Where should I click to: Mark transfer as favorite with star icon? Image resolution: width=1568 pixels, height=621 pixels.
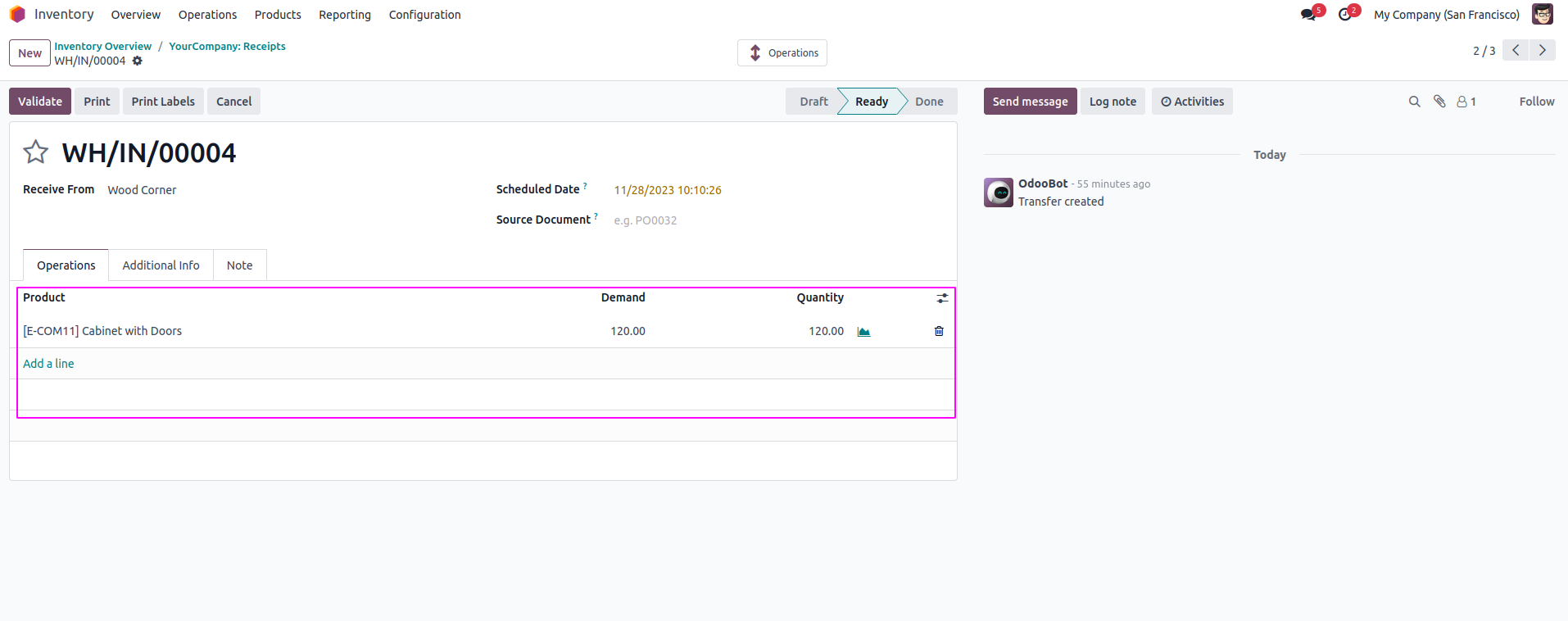coord(35,152)
